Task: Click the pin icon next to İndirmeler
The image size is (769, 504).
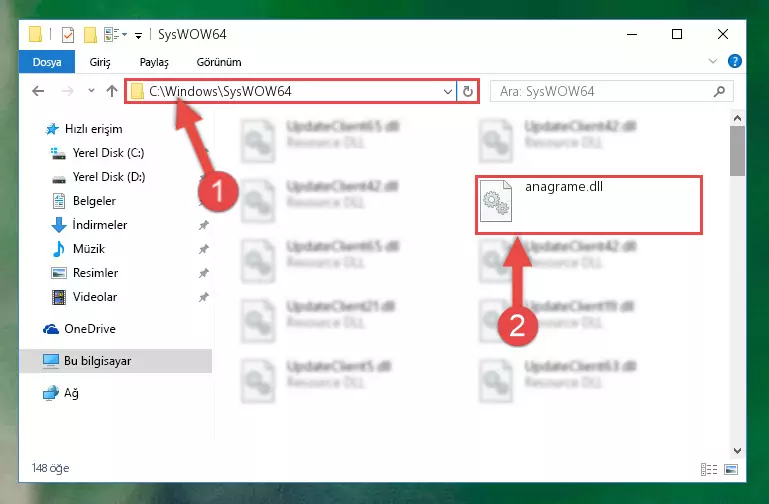Action: point(204,225)
